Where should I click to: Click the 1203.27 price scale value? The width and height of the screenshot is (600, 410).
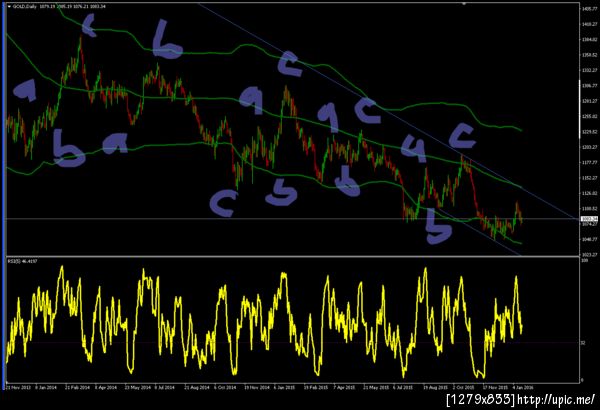(589, 147)
